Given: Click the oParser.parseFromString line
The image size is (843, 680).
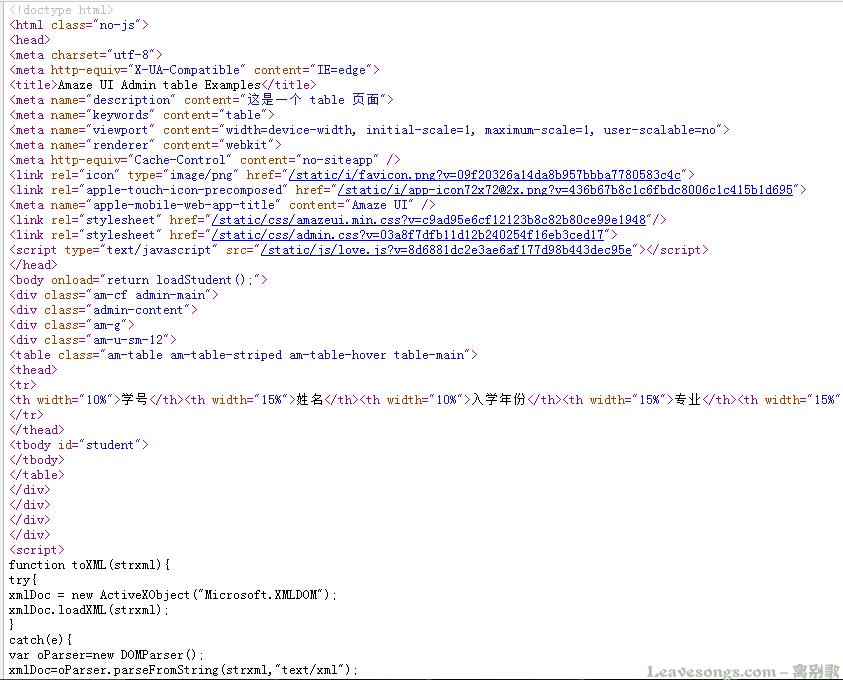Looking at the screenshot, I should (183, 670).
